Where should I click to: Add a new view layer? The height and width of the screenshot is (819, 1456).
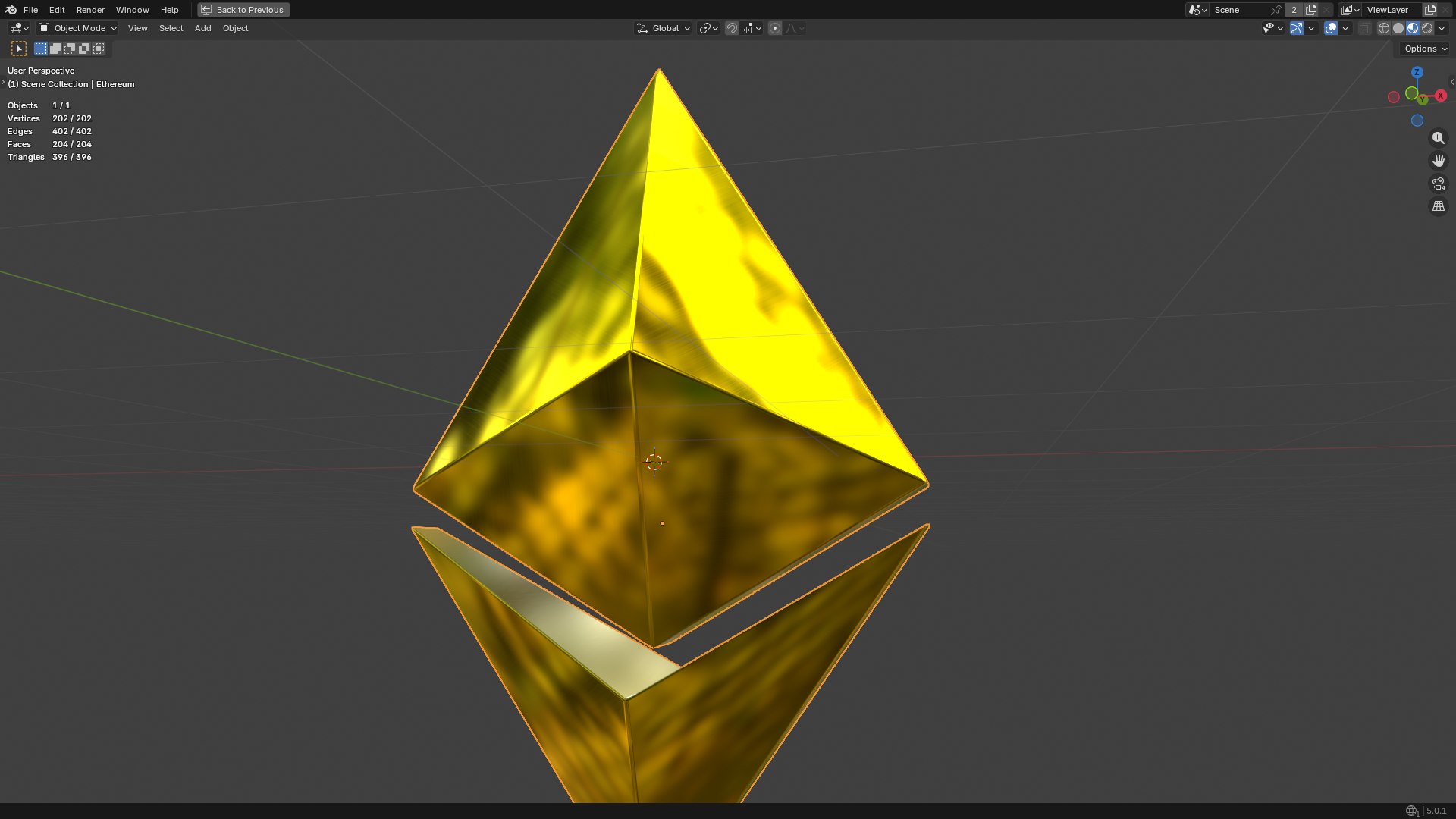click(x=1430, y=10)
